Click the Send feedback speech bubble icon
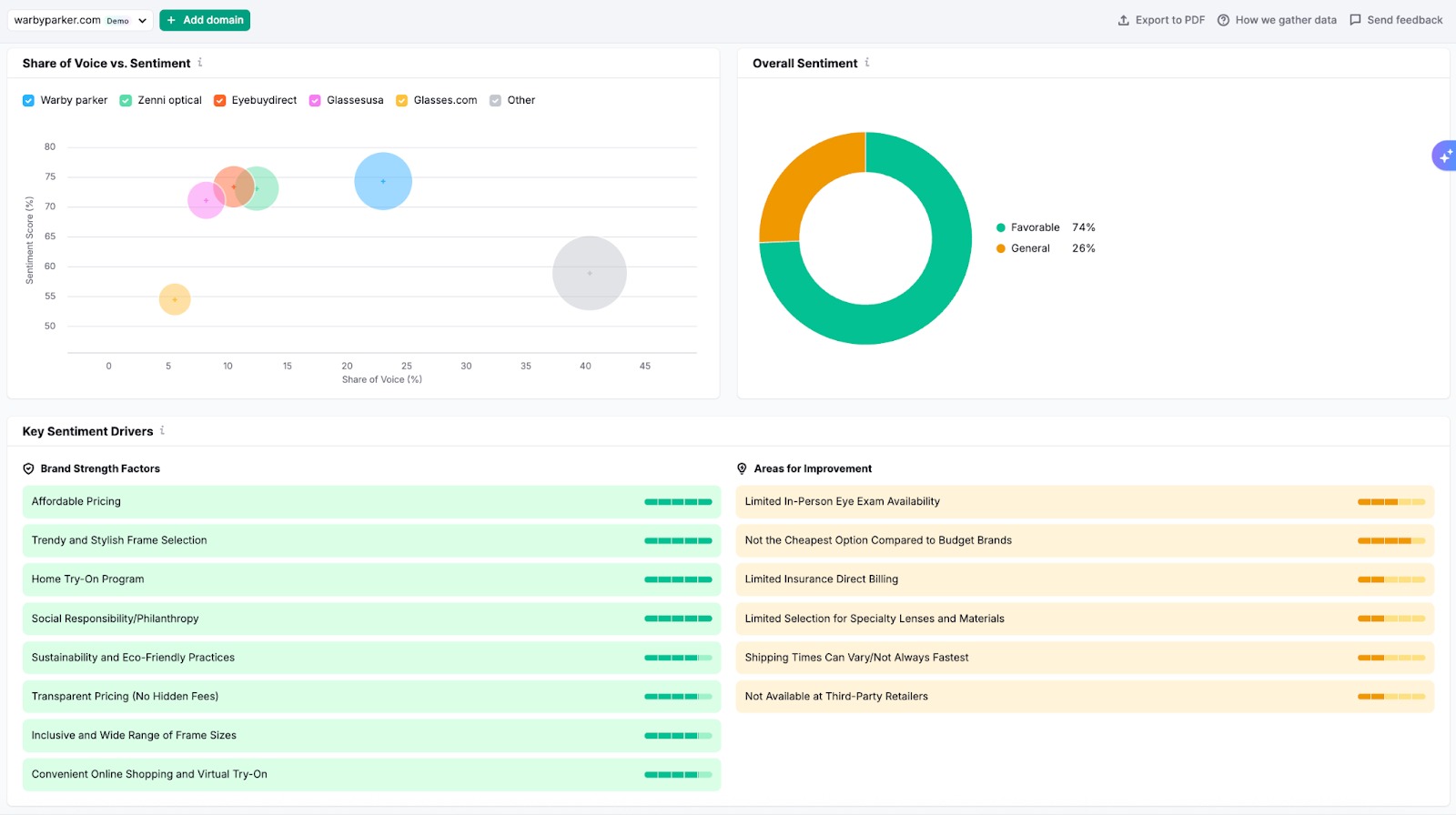The width and height of the screenshot is (1456, 815). point(1355,20)
